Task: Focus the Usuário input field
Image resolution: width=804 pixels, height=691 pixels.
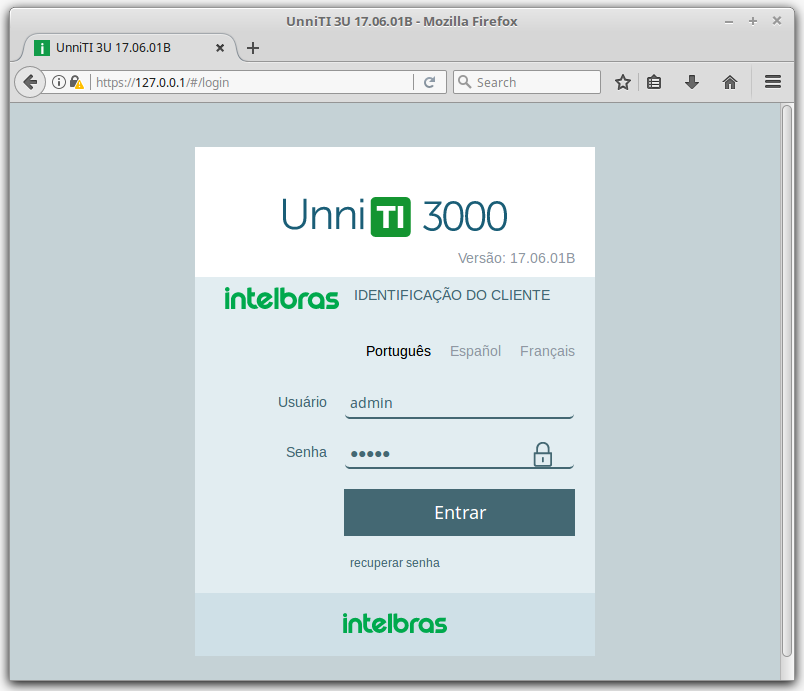Action: coord(458,403)
